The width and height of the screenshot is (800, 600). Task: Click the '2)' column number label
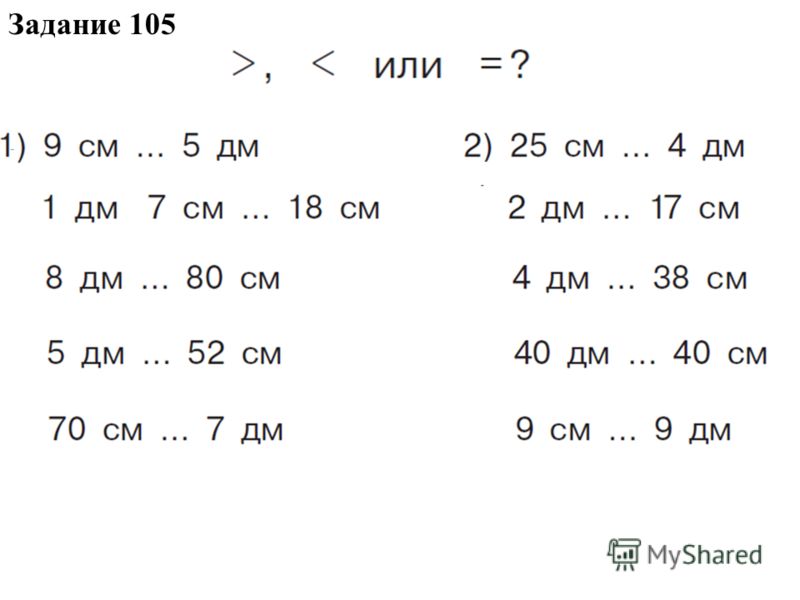coord(478,146)
